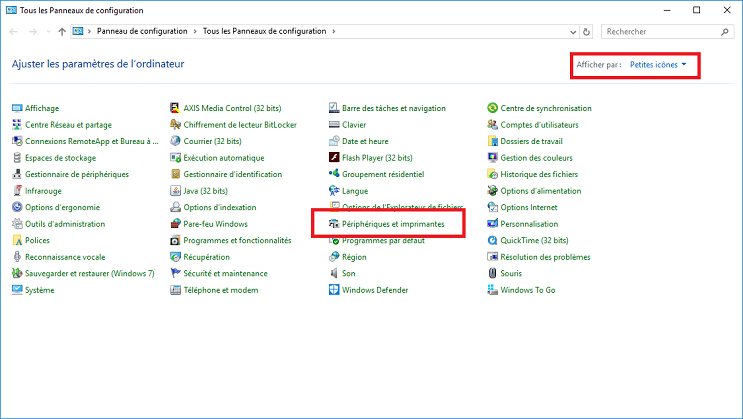Viewport: 743px width, 419px height.
Task: Open the Petites icônes view dropdown
Action: (x=658, y=65)
